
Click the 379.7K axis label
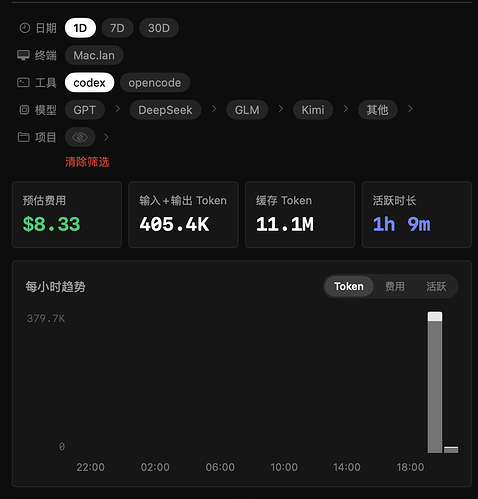(46, 318)
